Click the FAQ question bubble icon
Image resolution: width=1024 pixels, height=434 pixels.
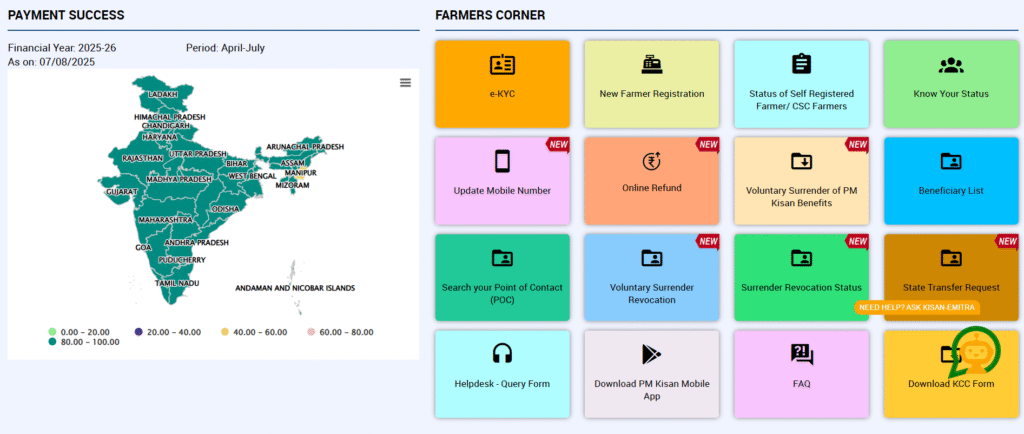(801, 354)
